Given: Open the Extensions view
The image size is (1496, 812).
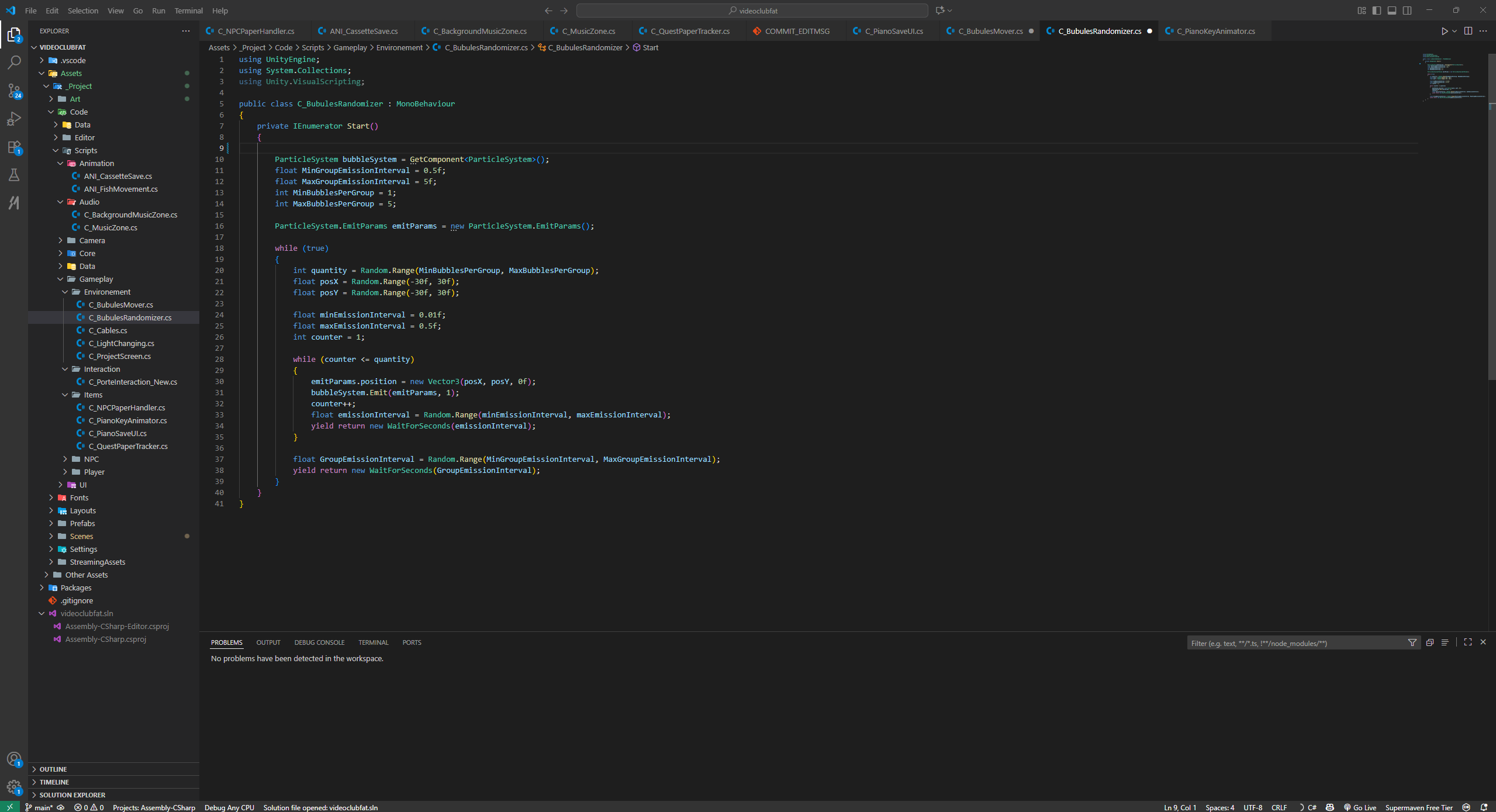Looking at the screenshot, I should tap(14, 147).
